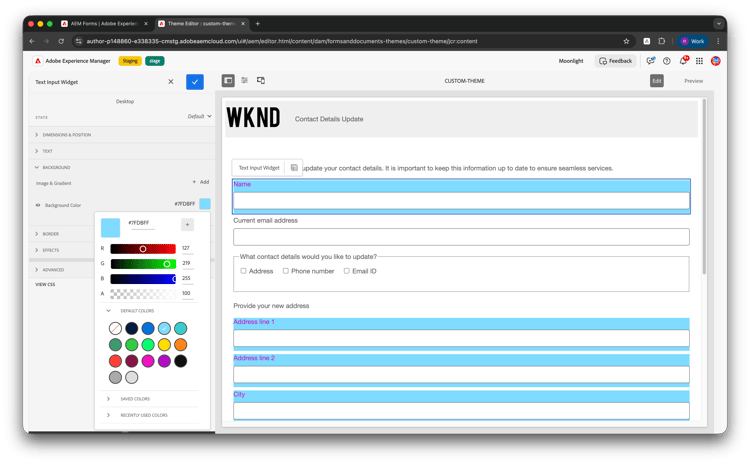
Task: Open the Help question mark icon
Action: (667, 61)
